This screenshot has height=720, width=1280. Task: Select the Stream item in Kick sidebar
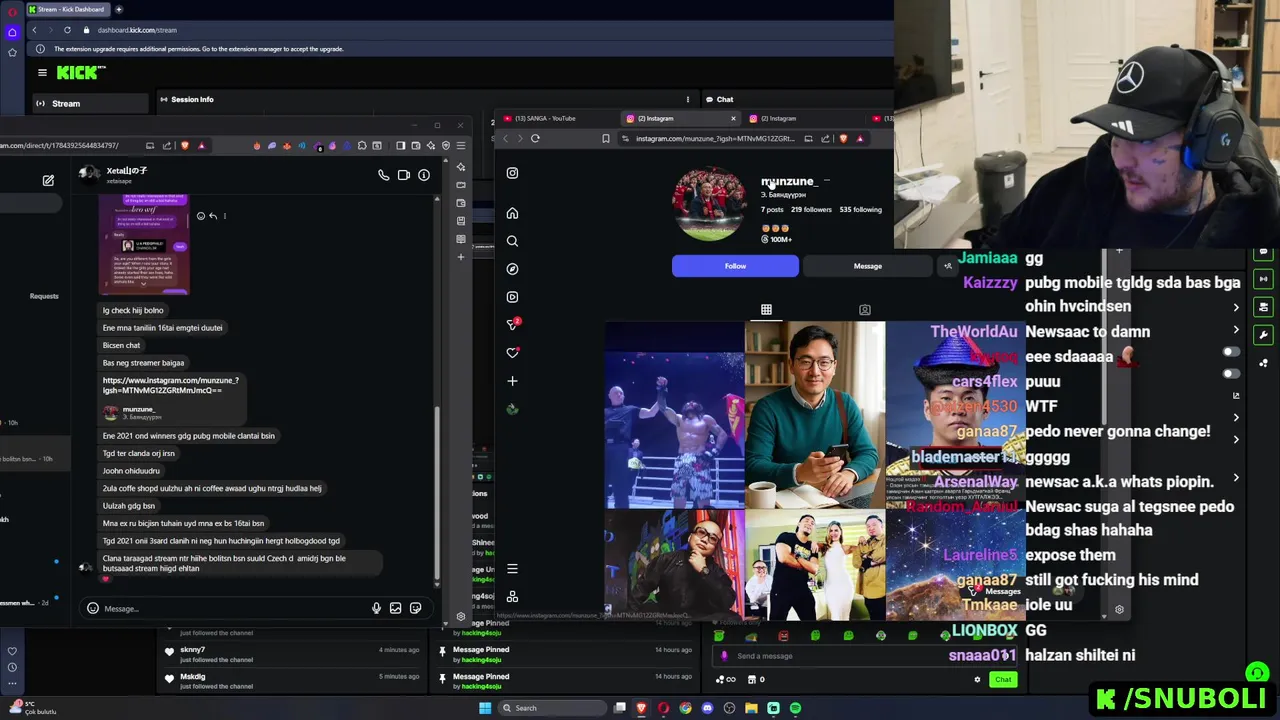90,103
